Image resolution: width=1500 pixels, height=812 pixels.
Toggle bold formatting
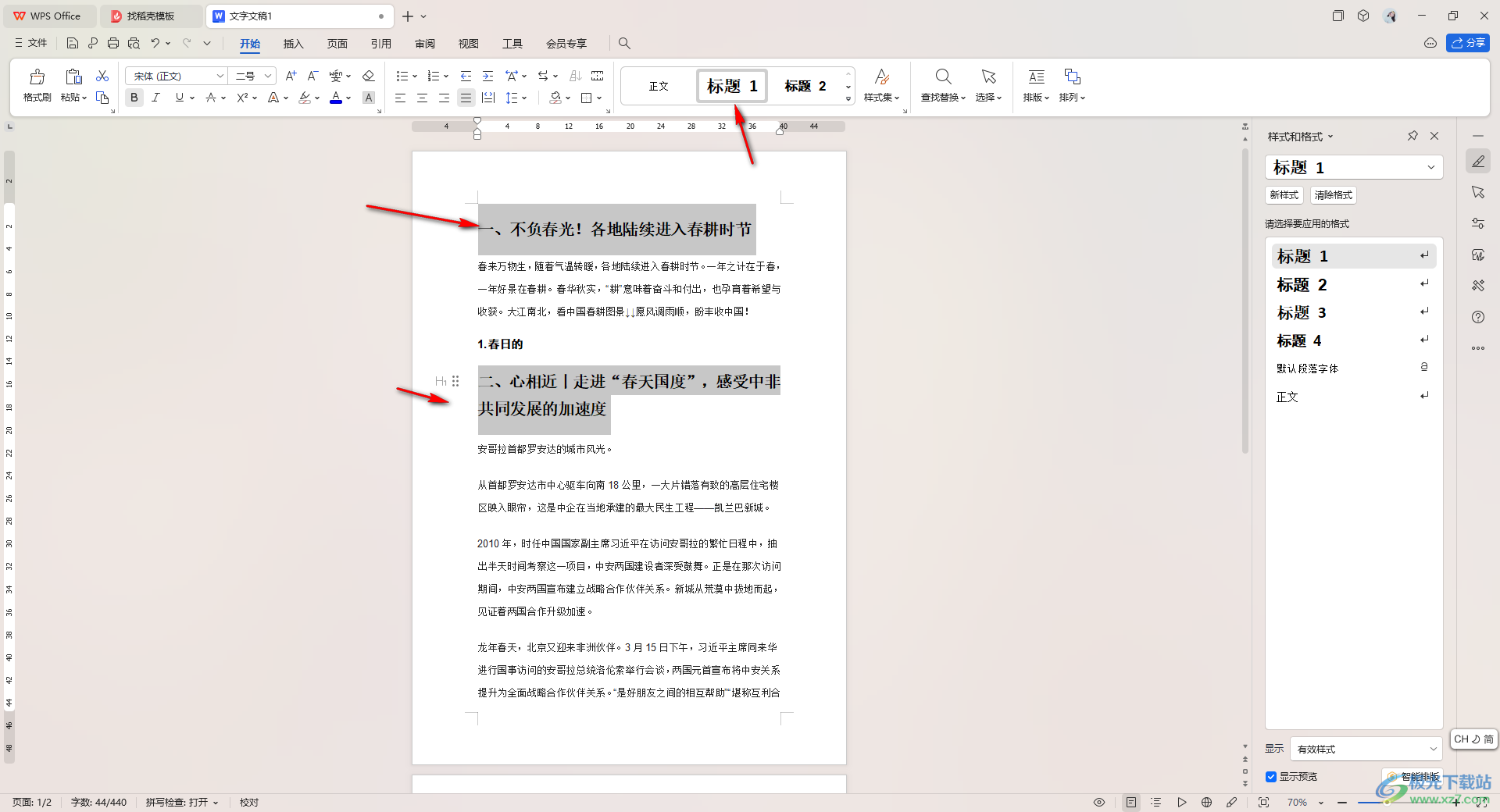pyautogui.click(x=134, y=98)
